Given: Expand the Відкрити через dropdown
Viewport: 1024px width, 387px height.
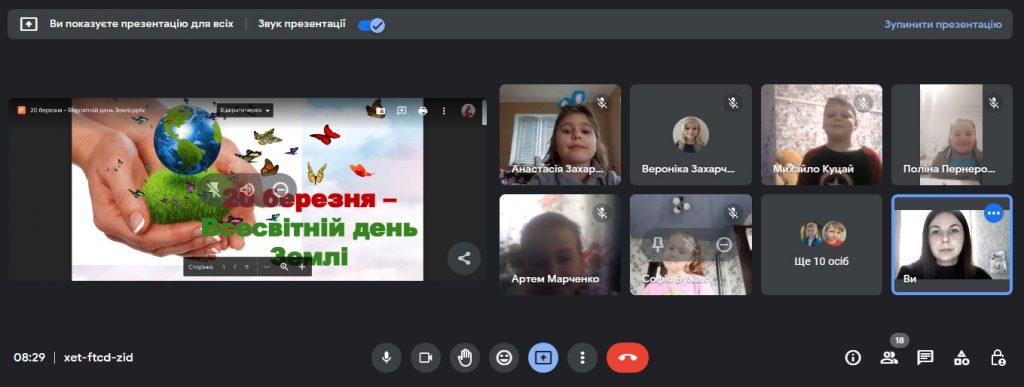Looking at the screenshot, I should [245, 110].
